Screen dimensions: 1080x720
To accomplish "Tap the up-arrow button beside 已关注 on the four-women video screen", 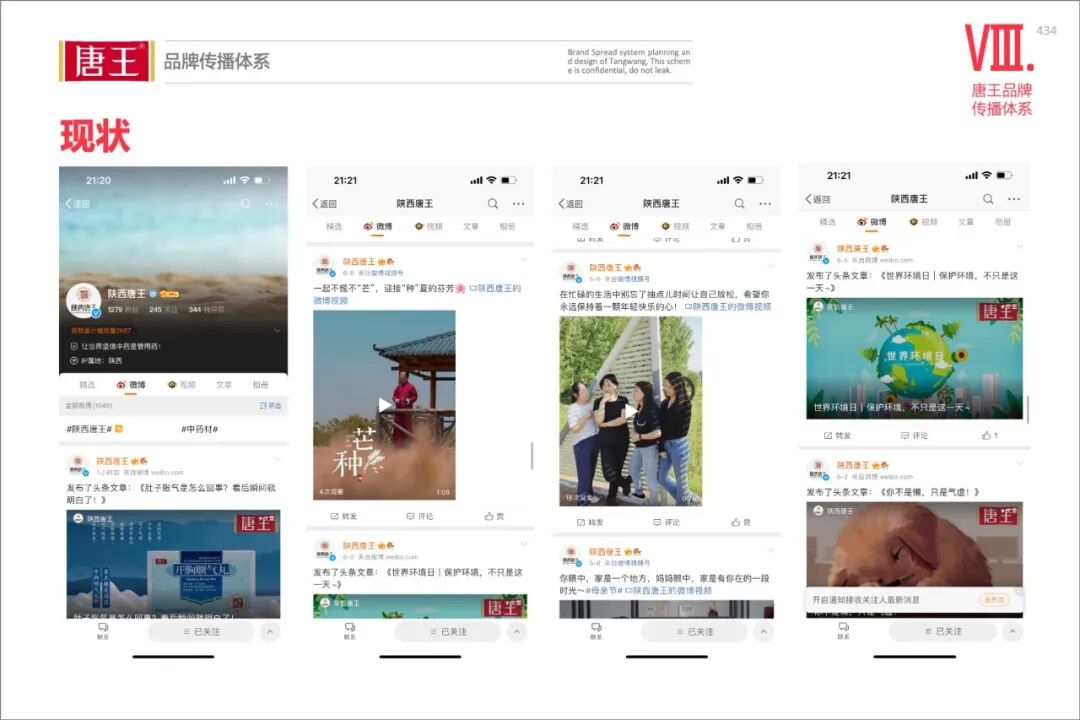I will (763, 632).
